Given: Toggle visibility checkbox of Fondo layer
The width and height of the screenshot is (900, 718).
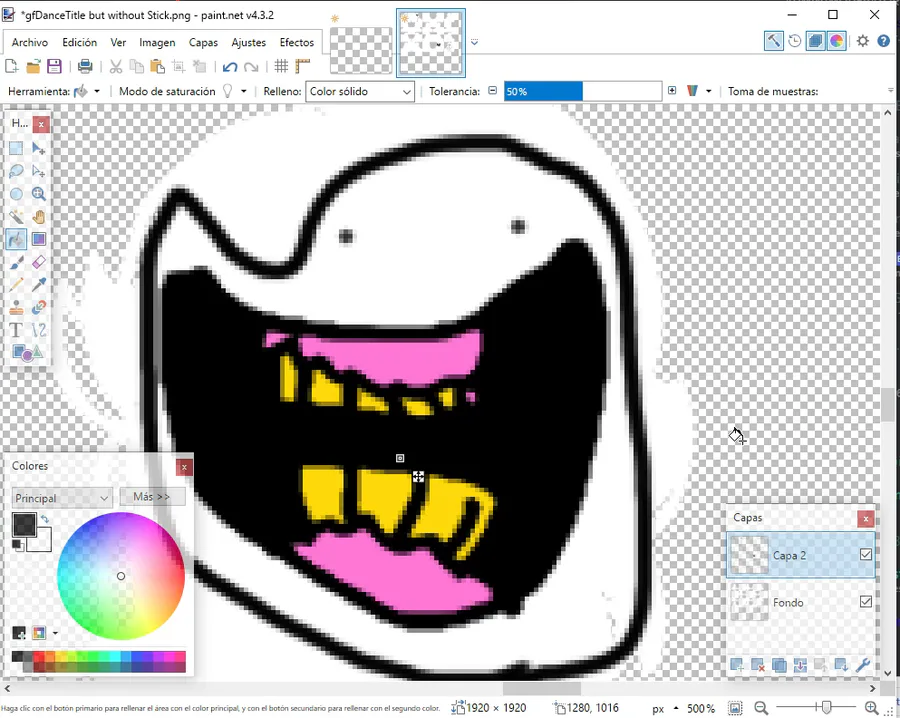Looking at the screenshot, I should coord(866,601).
